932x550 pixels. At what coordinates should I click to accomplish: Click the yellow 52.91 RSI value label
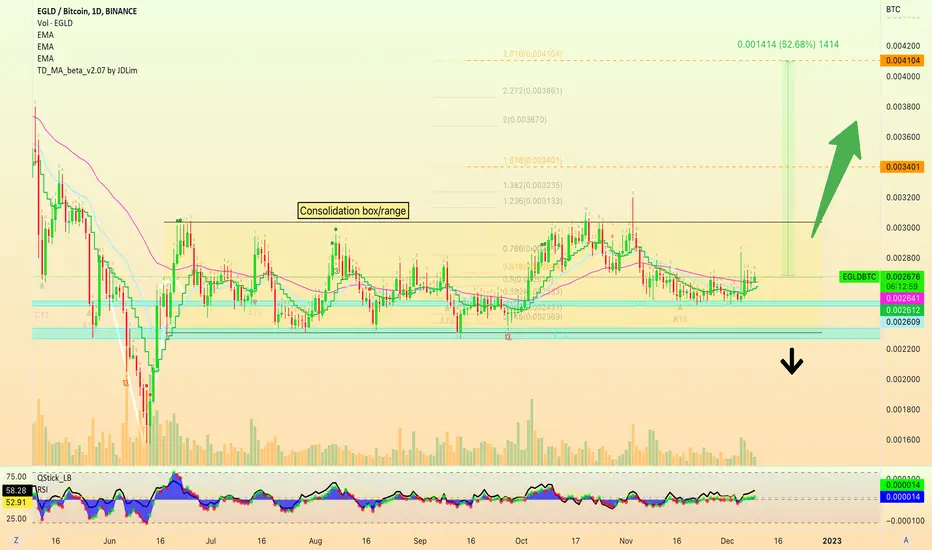(x=17, y=502)
